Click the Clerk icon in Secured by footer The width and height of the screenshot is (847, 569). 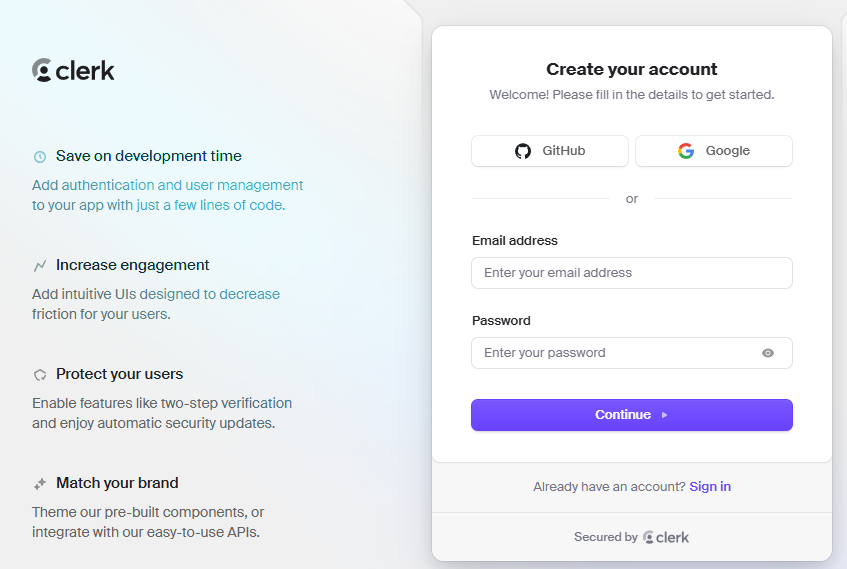(649, 537)
